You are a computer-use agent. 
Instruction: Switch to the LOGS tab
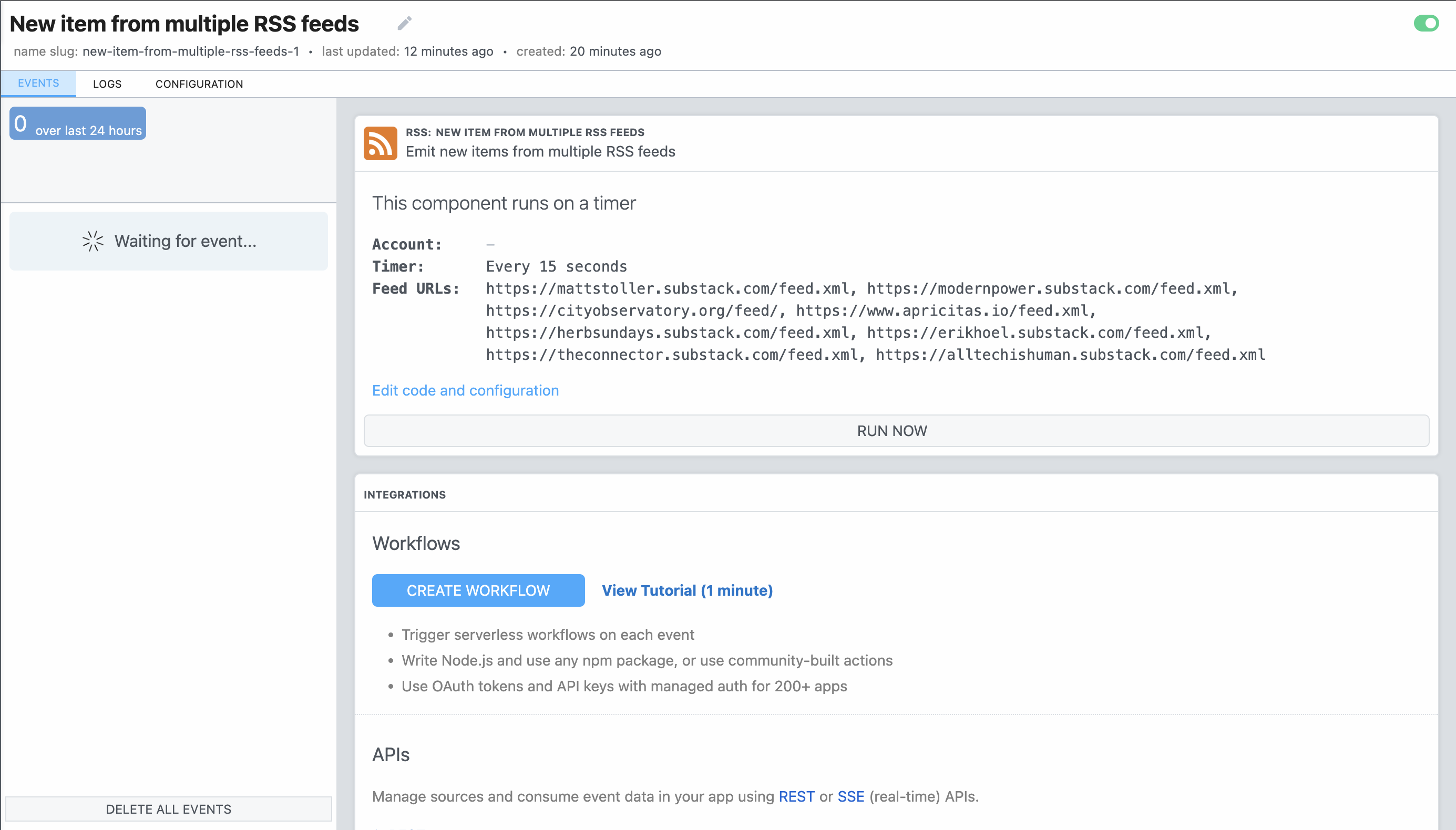point(107,83)
